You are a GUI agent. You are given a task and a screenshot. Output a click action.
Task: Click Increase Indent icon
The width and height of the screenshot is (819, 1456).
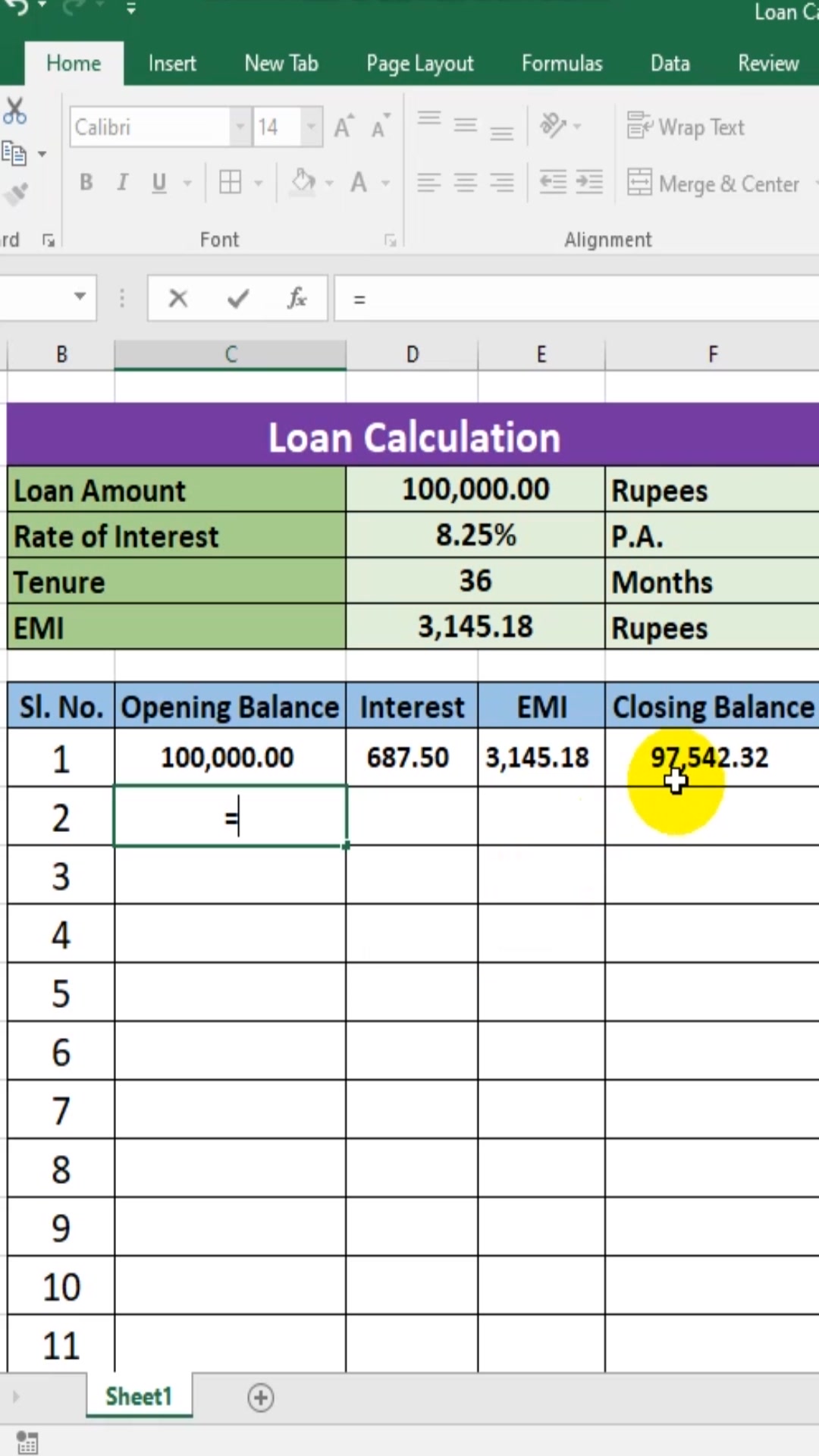click(x=589, y=183)
